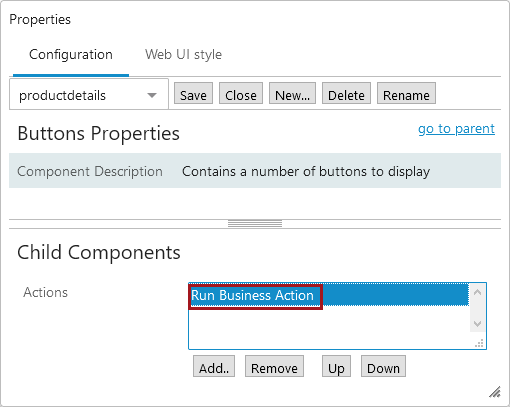Switch to the Web UI style tab
The height and width of the screenshot is (407, 510).
coord(183,54)
